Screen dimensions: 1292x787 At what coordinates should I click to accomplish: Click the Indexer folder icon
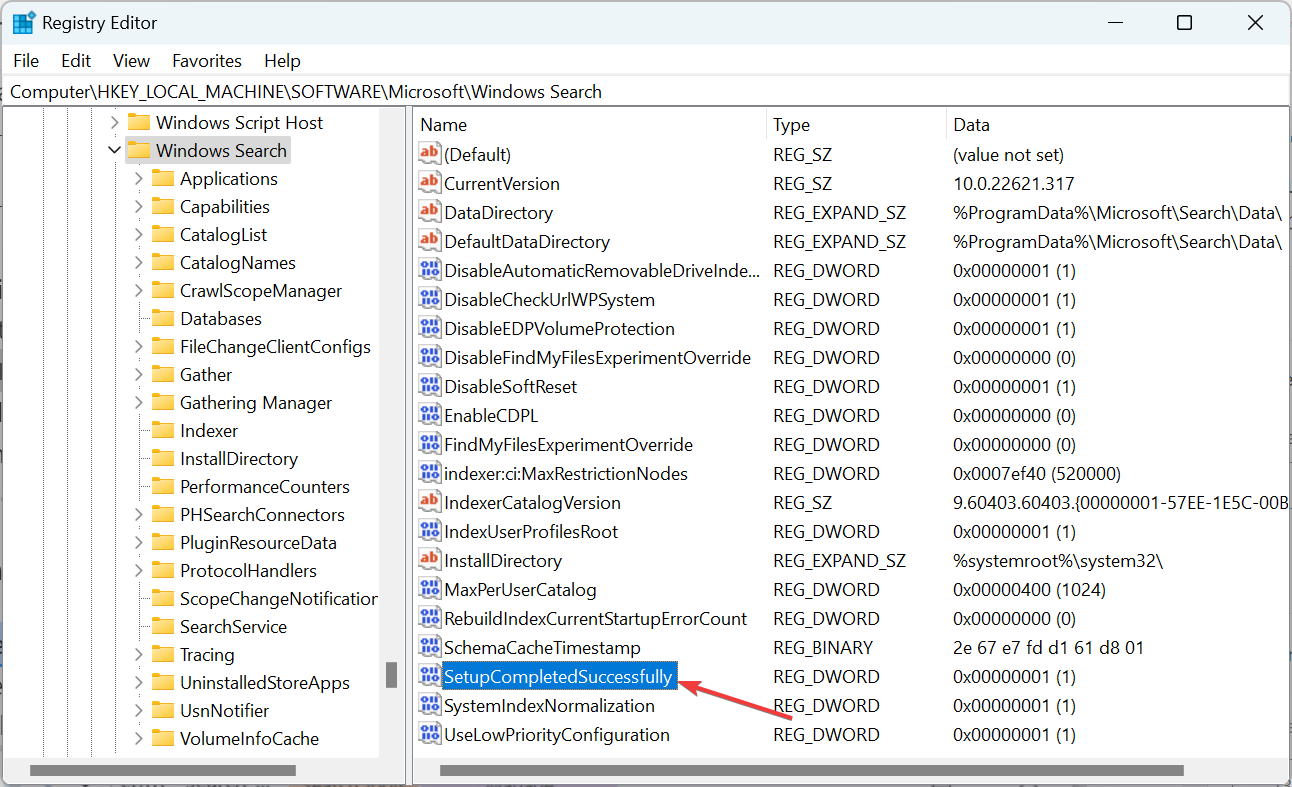click(x=163, y=430)
